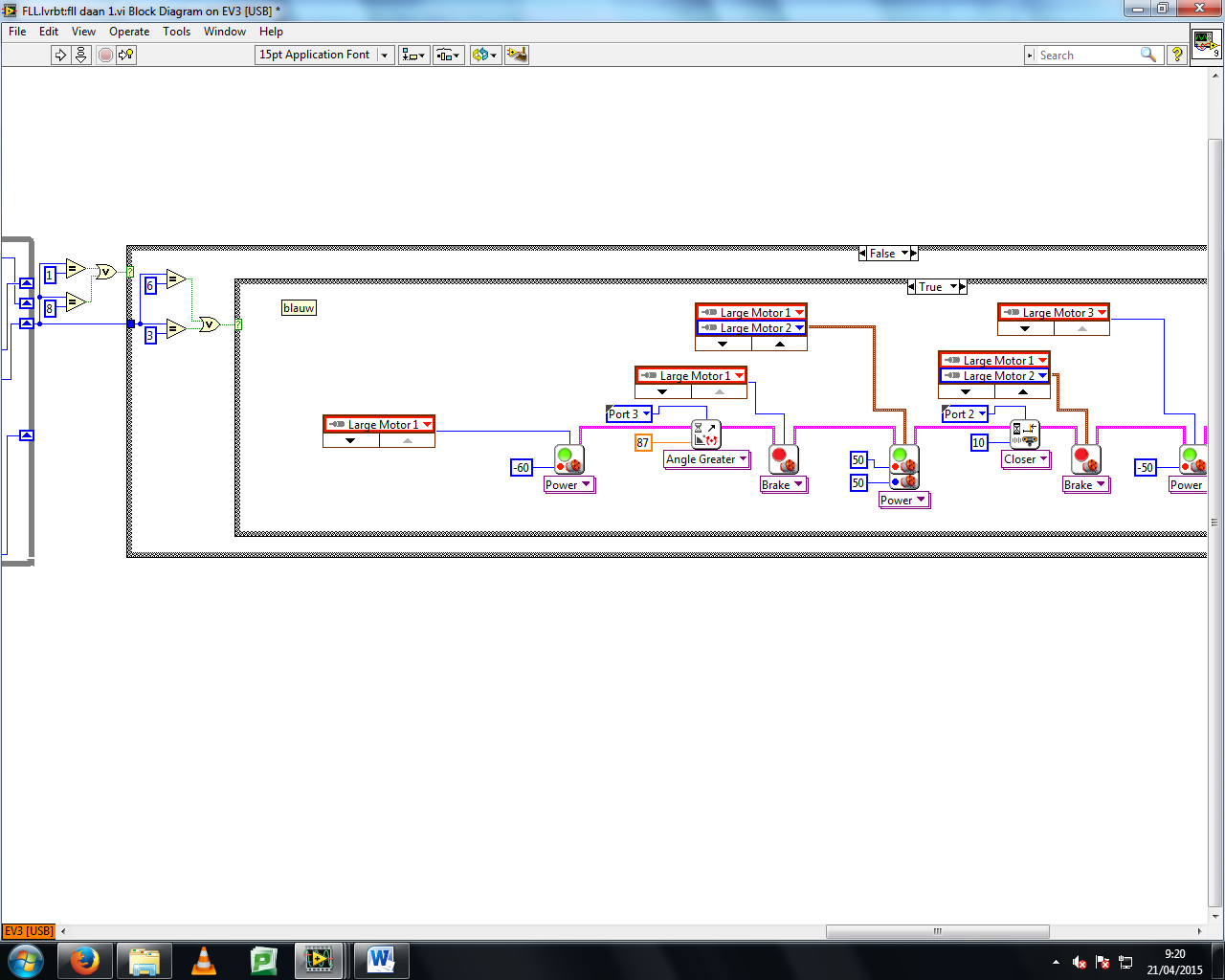Click into the Search field
Viewport: 1225px width, 980px height.
(1085, 56)
